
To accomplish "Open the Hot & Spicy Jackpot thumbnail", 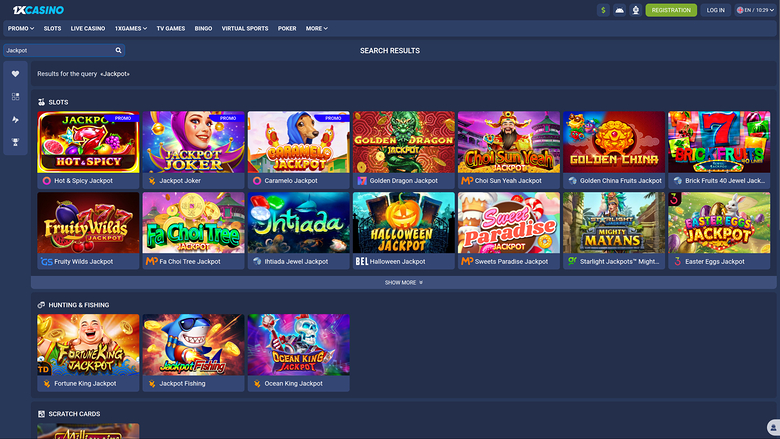I will pyautogui.click(x=88, y=142).
